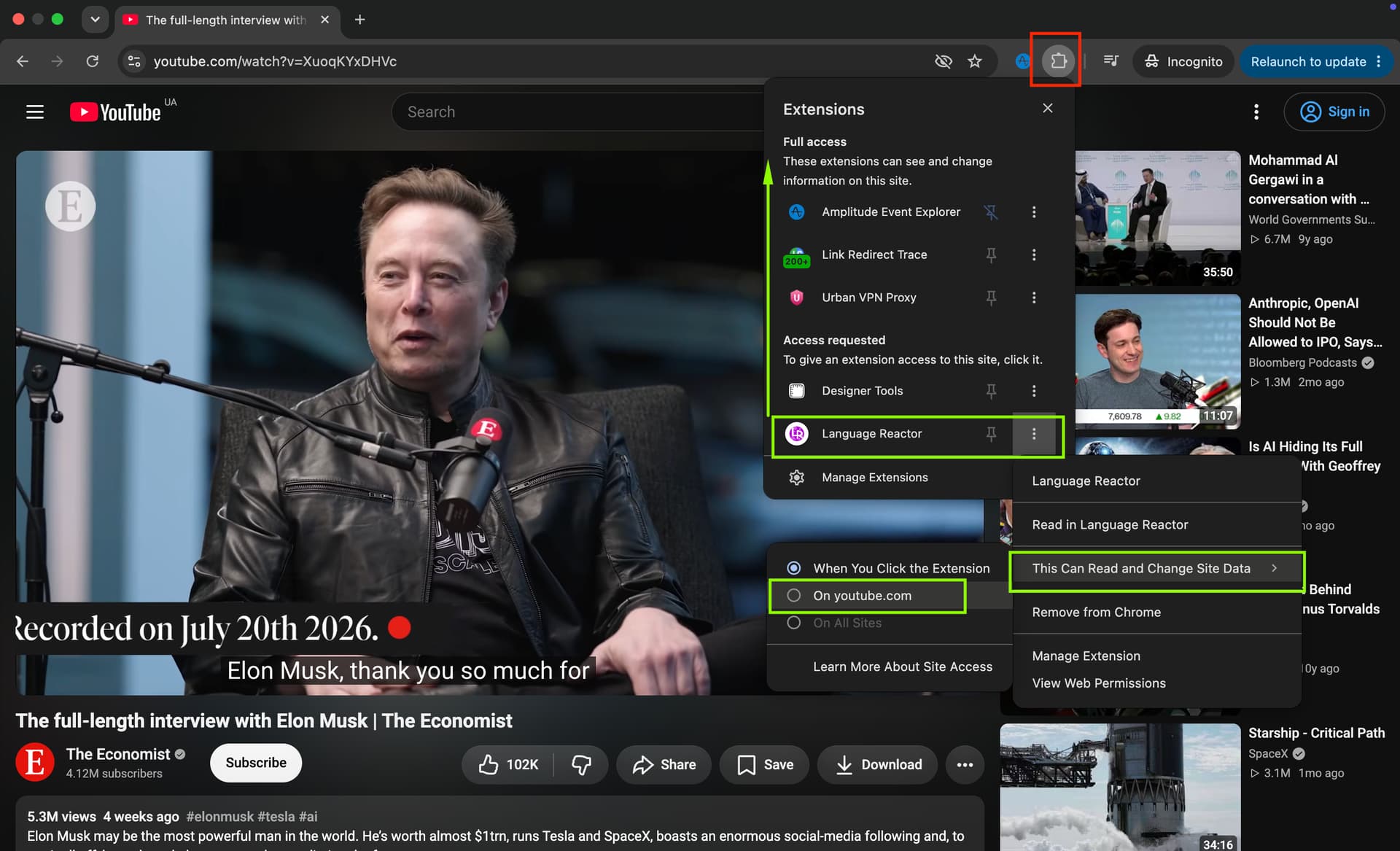Open the tab search dropdown arrow

click(95, 20)
